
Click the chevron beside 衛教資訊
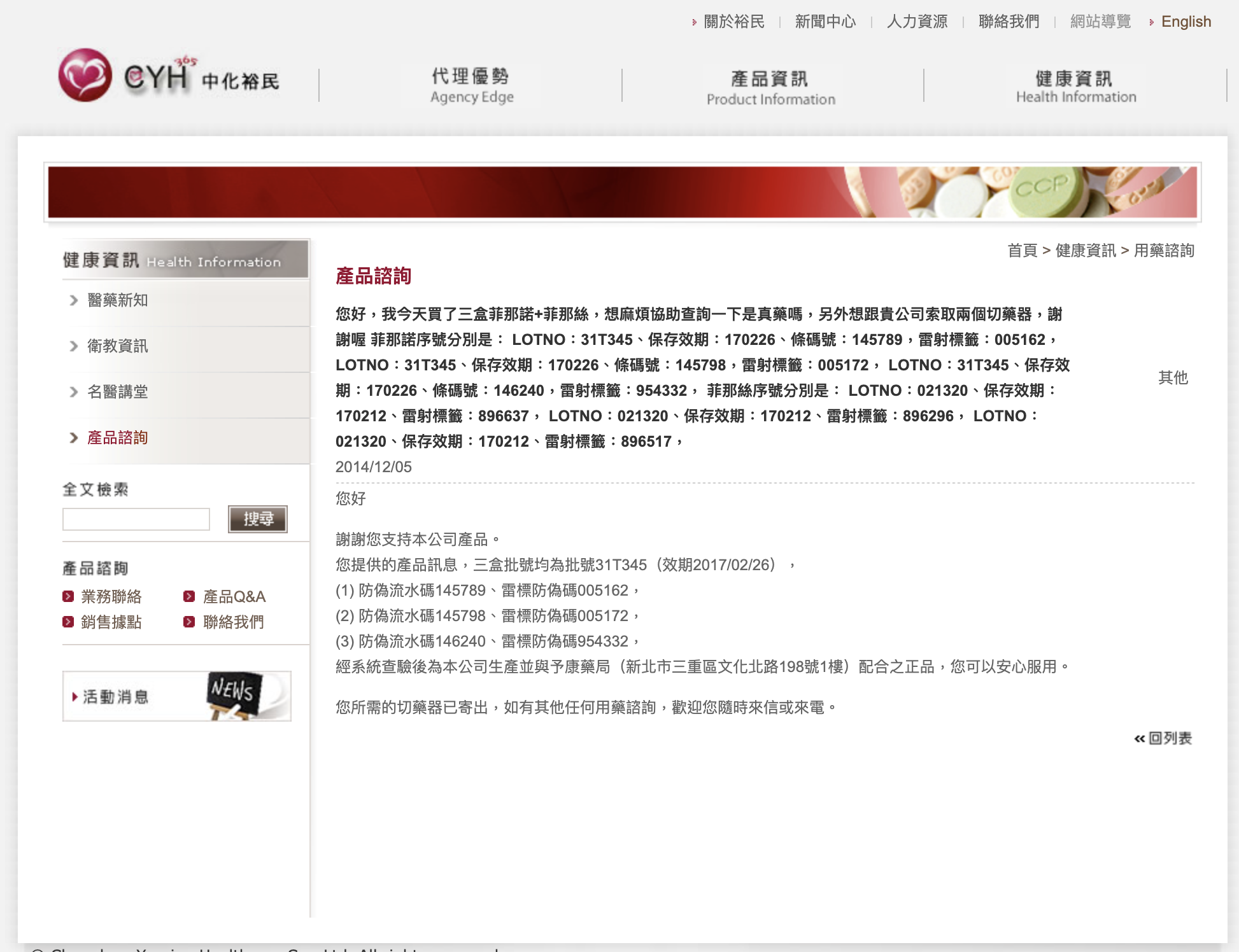(74, 346)
